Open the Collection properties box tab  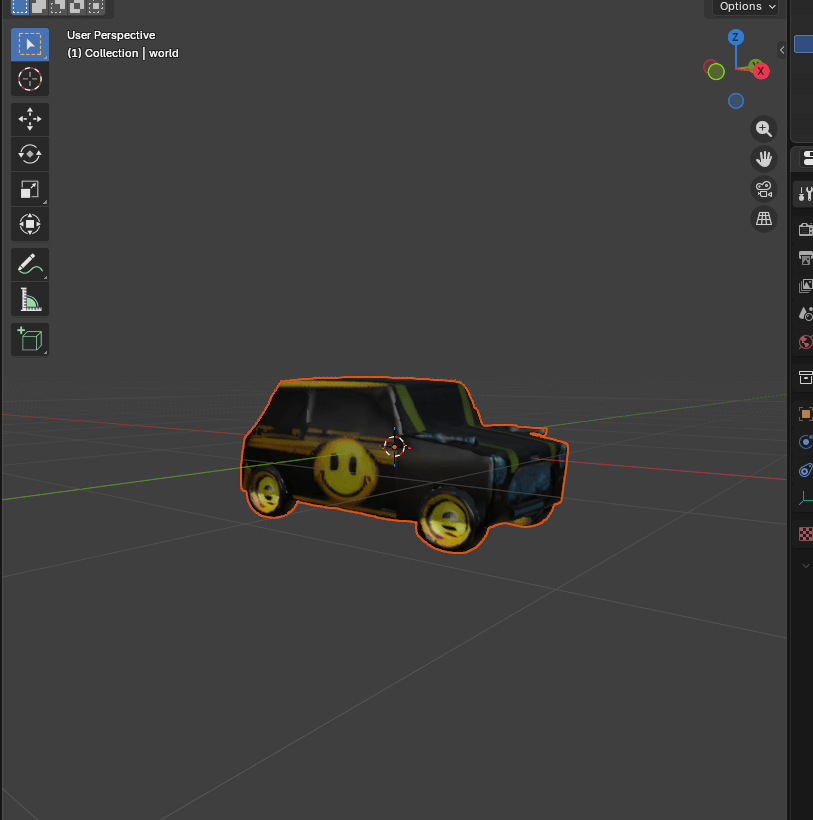tap(805, 377)
